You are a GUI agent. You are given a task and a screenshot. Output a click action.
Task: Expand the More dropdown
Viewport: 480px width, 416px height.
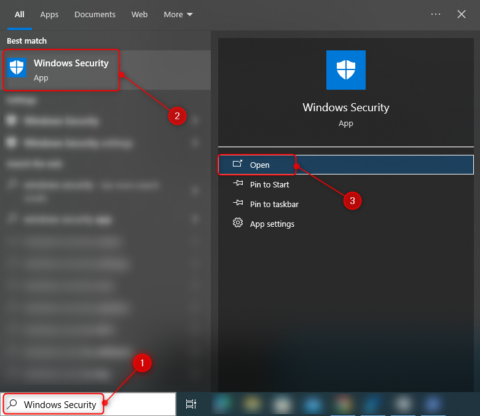(178, 14)
